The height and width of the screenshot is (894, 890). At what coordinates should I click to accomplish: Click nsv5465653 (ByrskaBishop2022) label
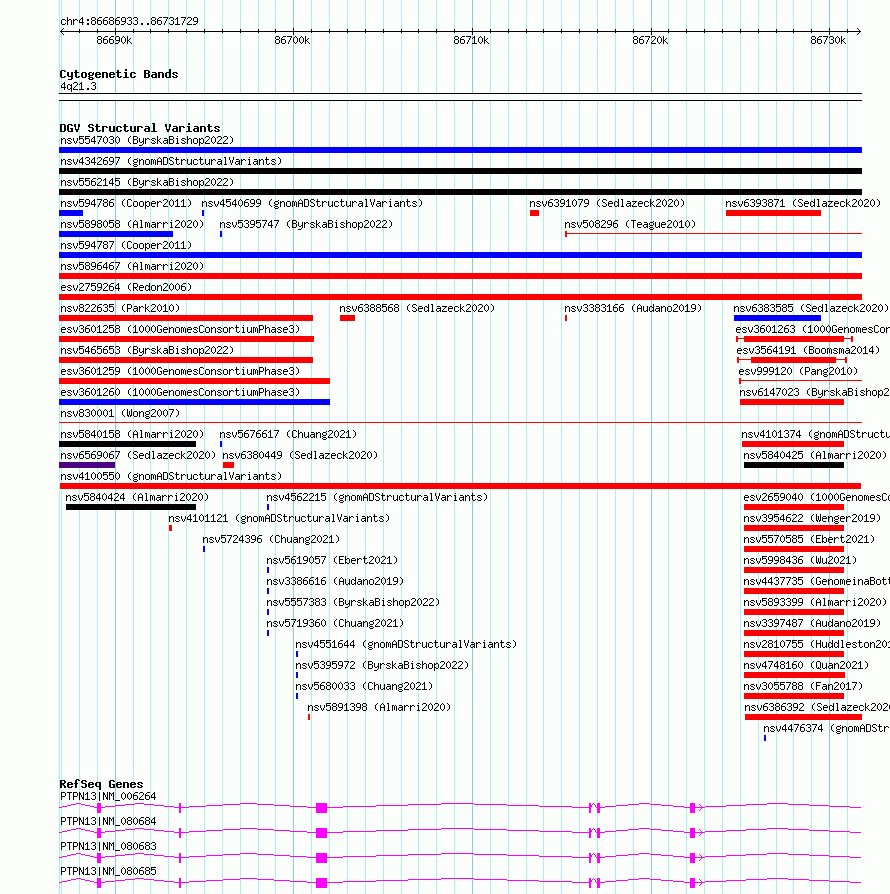tap(147, 351)
